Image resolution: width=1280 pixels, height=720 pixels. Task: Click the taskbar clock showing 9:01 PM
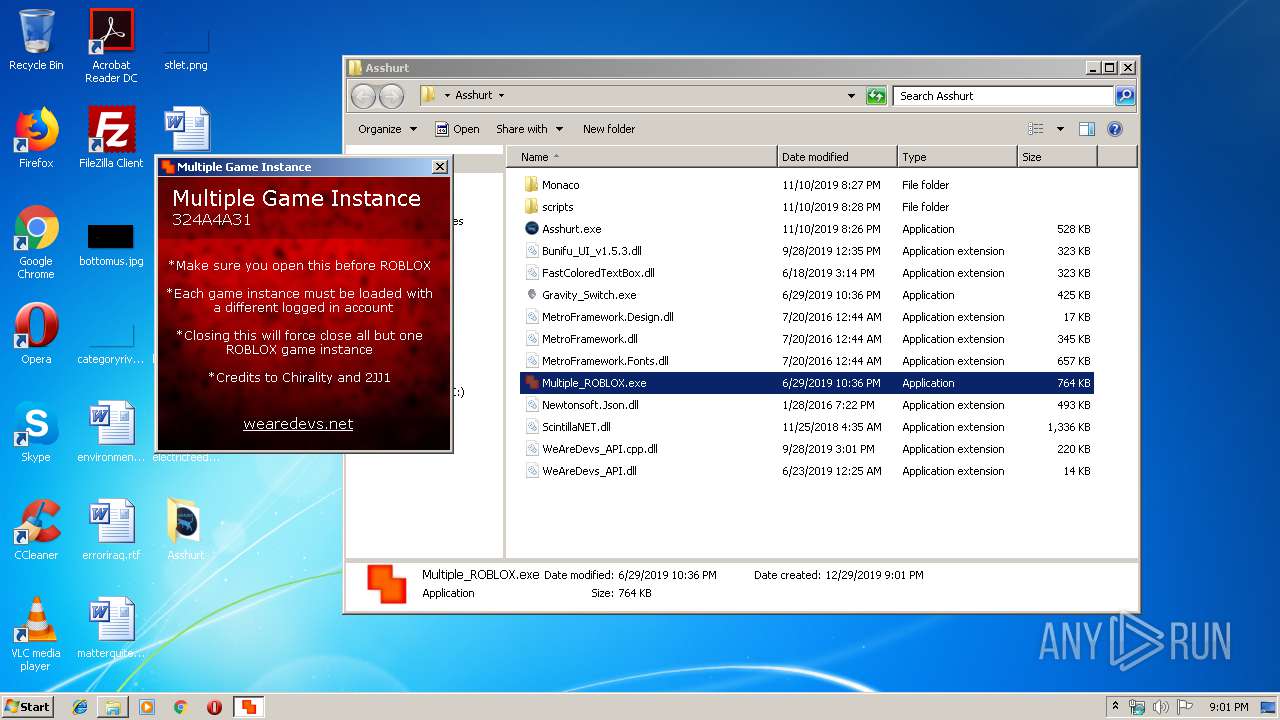1228,707
